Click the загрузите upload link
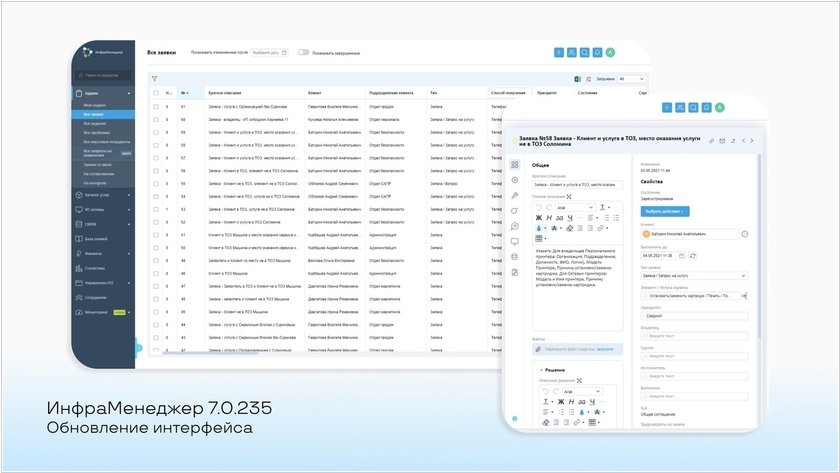Image resolution: width=840 pixels, height=473 pixels. click(605, 349)
